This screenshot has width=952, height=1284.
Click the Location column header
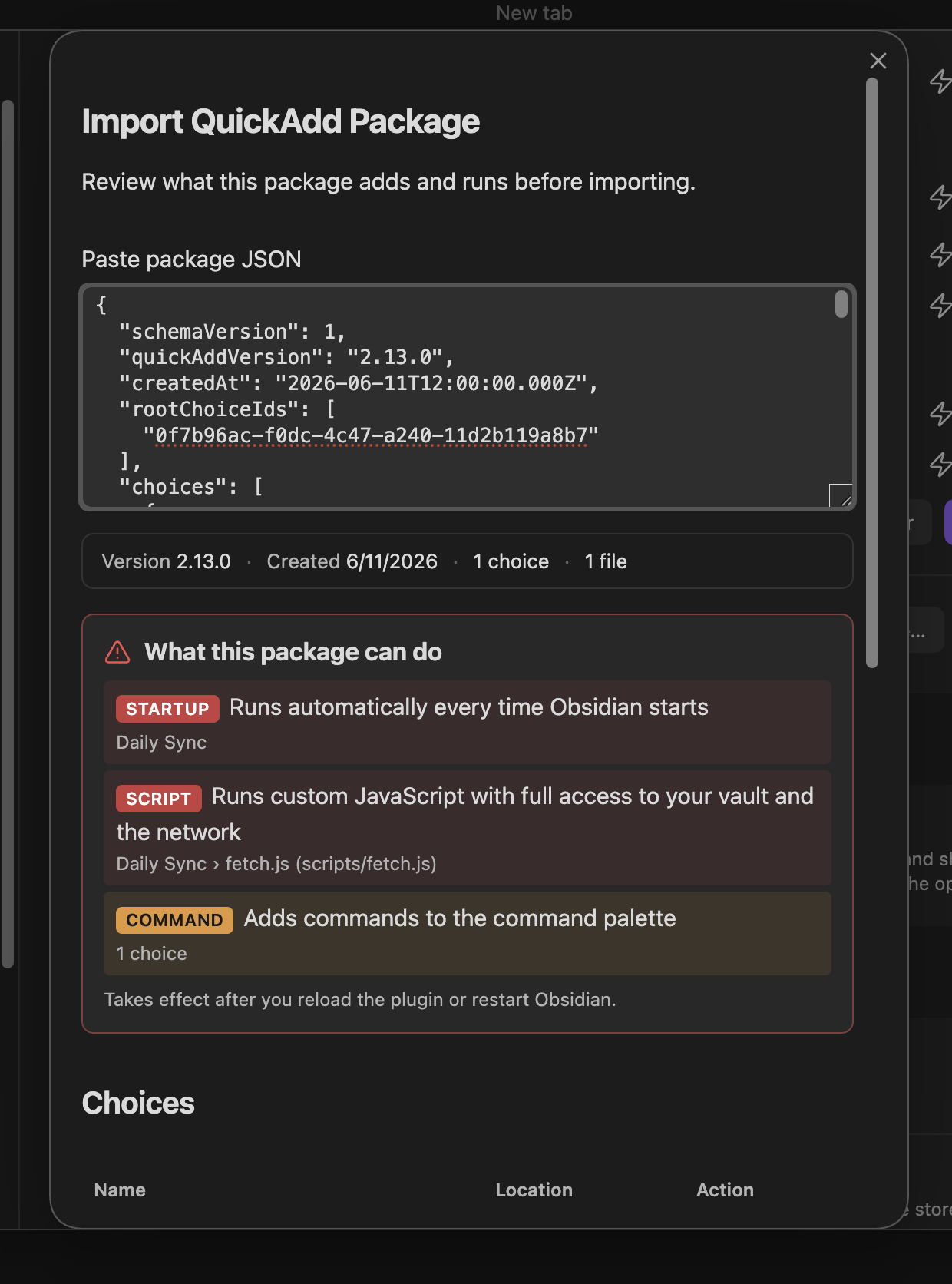pyautogui.click(x=534, y=1190)
